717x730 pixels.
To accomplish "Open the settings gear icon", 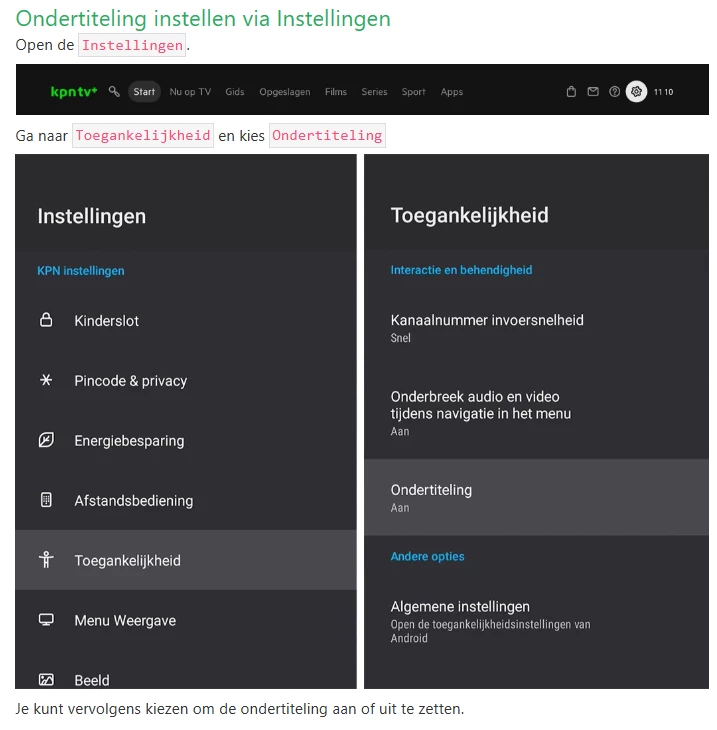I will [636, 92].
